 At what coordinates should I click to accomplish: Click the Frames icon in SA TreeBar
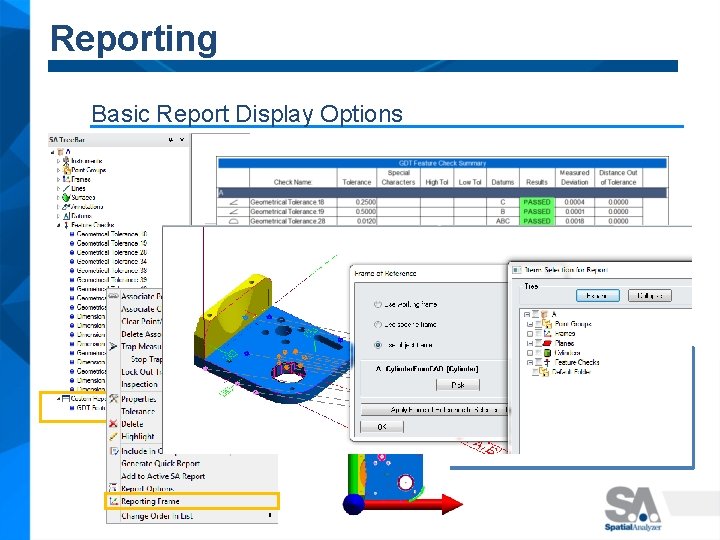[66, 179]
